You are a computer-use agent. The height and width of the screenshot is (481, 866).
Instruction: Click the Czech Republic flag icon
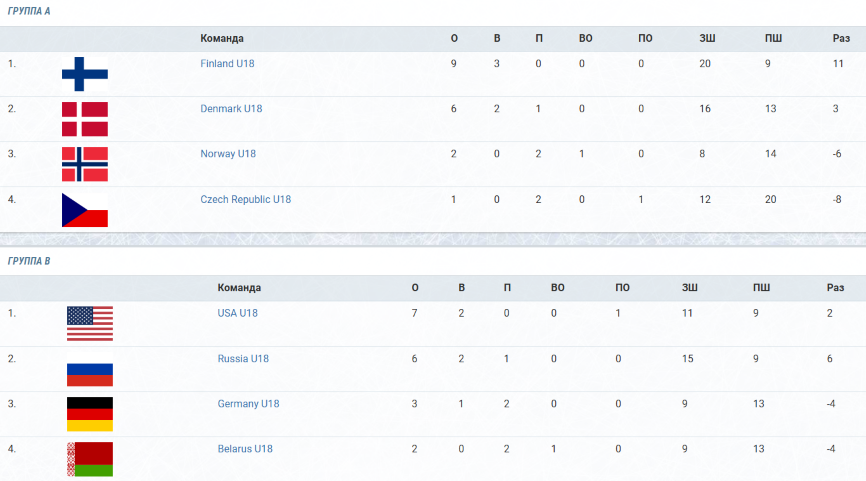[85, 210]
